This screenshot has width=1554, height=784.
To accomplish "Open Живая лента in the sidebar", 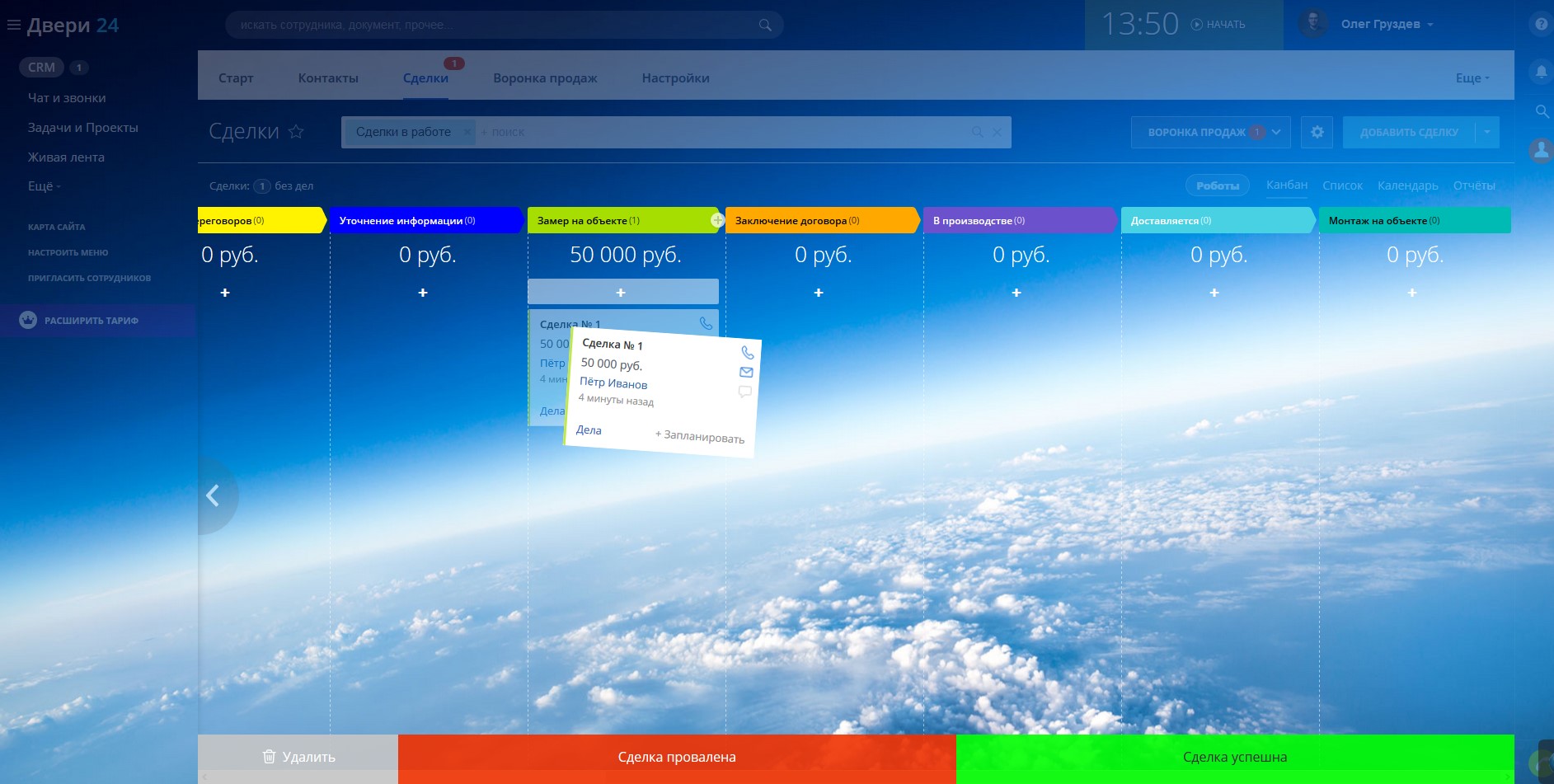I will click(66, 157).
